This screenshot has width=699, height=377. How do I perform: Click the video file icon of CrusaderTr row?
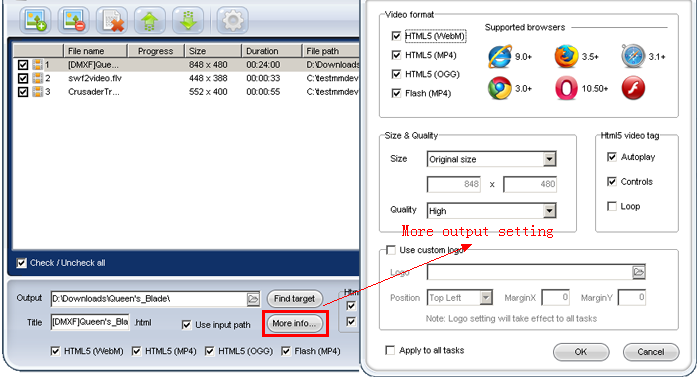(37, 92)
